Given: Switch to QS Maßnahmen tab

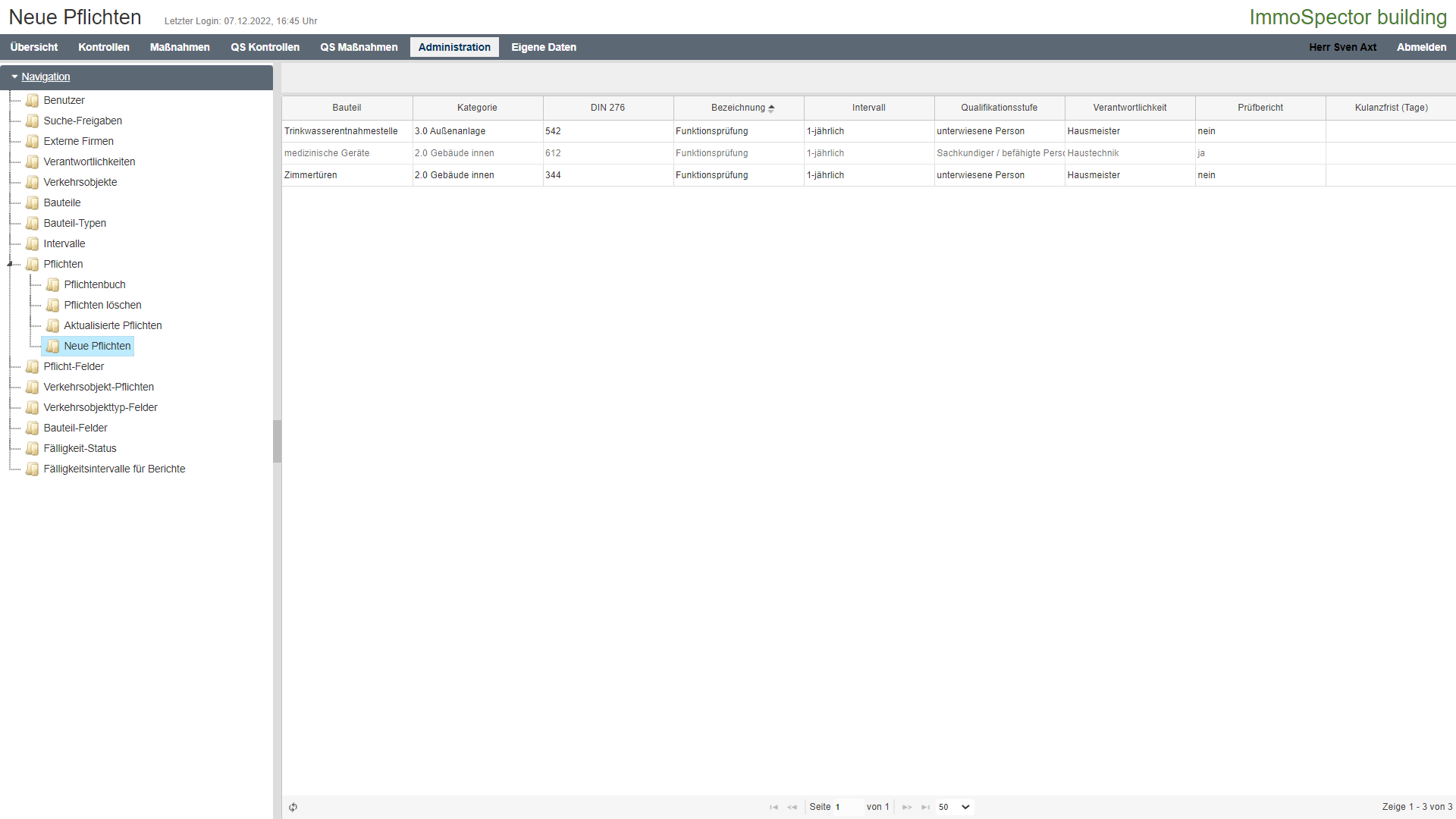Looking at the screenshot, I should click(359, 47).
